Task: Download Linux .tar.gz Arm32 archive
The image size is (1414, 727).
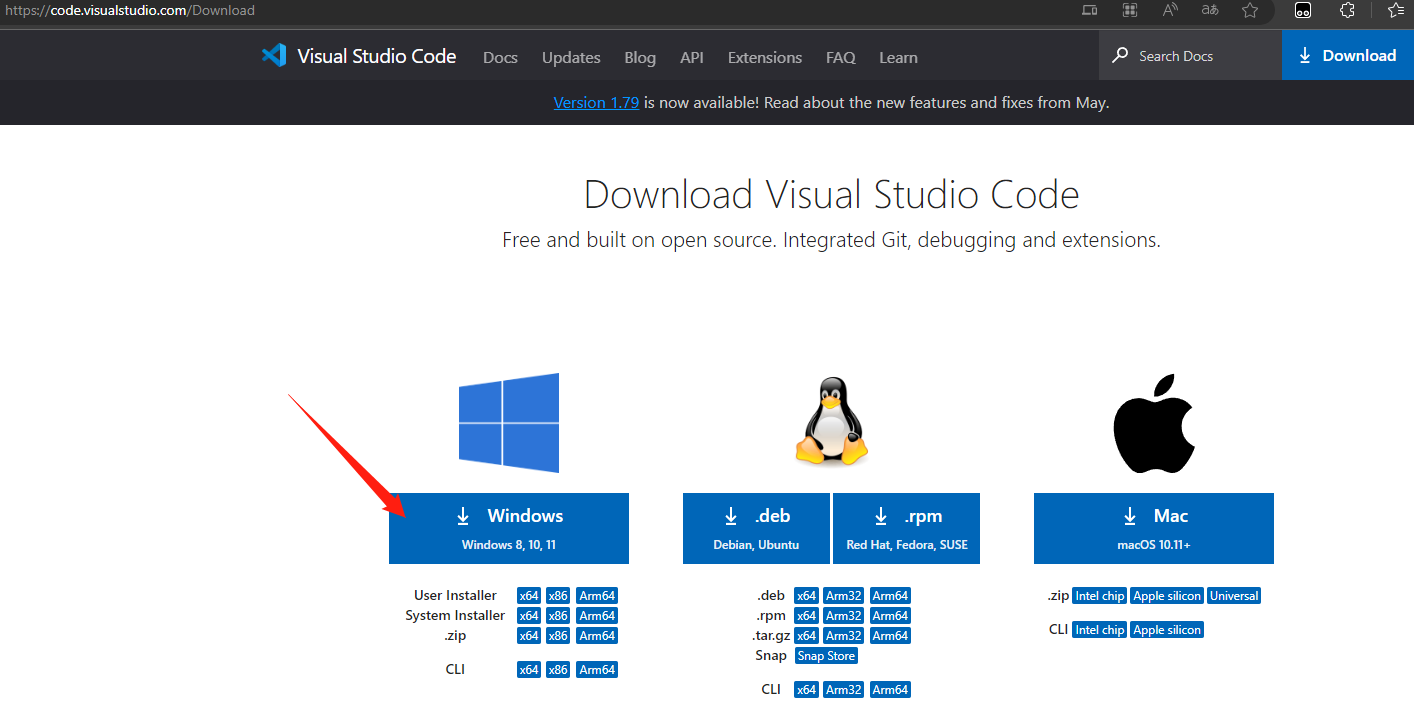Action: pyautogui.click(x=844, y=636)
